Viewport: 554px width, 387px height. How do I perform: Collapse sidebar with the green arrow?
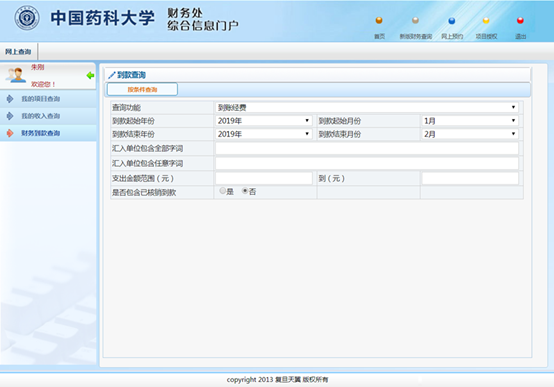(x=90, y=75)
